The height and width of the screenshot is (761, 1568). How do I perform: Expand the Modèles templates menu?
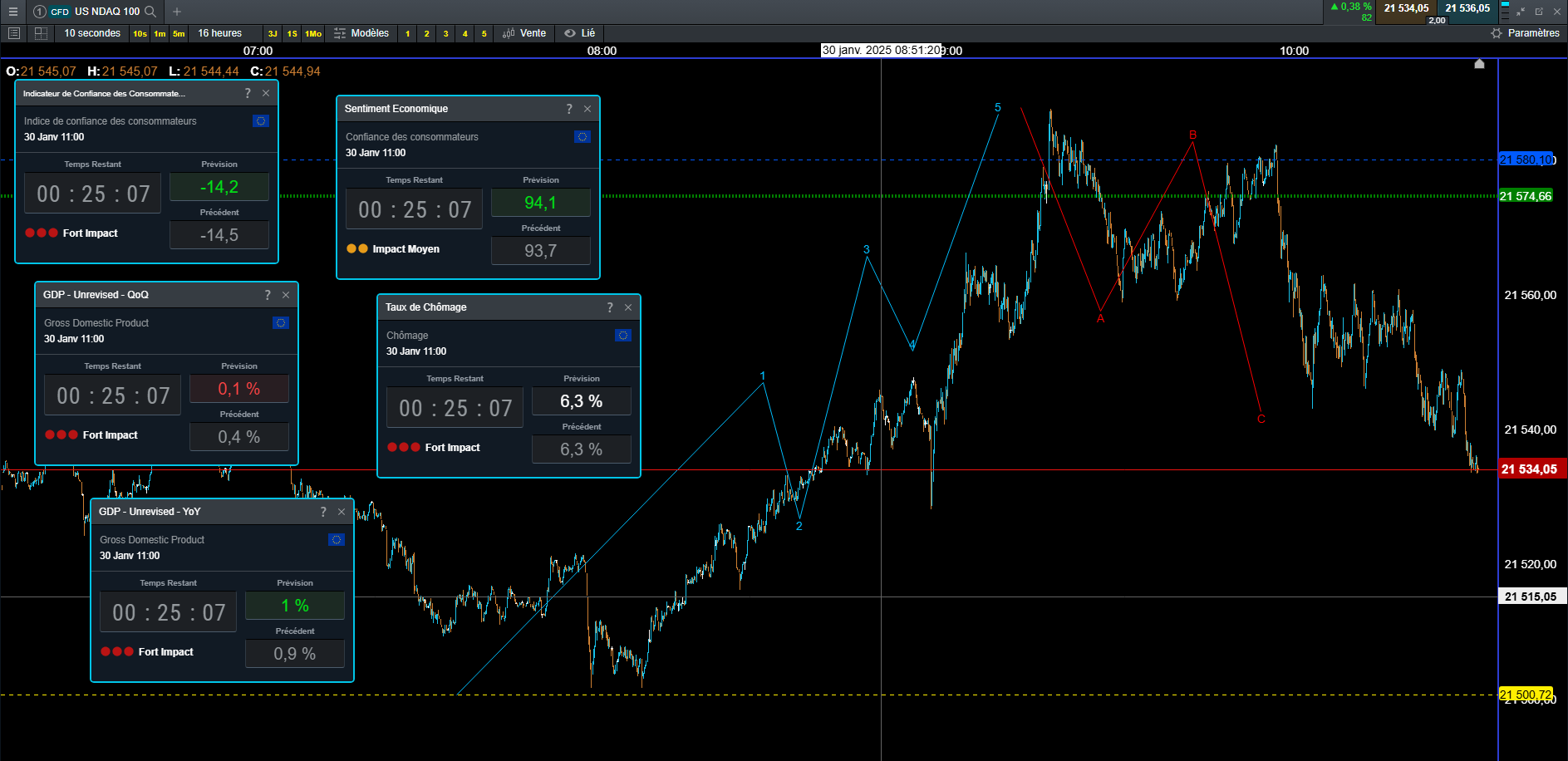pyautogui.click(x=361, y=33)
